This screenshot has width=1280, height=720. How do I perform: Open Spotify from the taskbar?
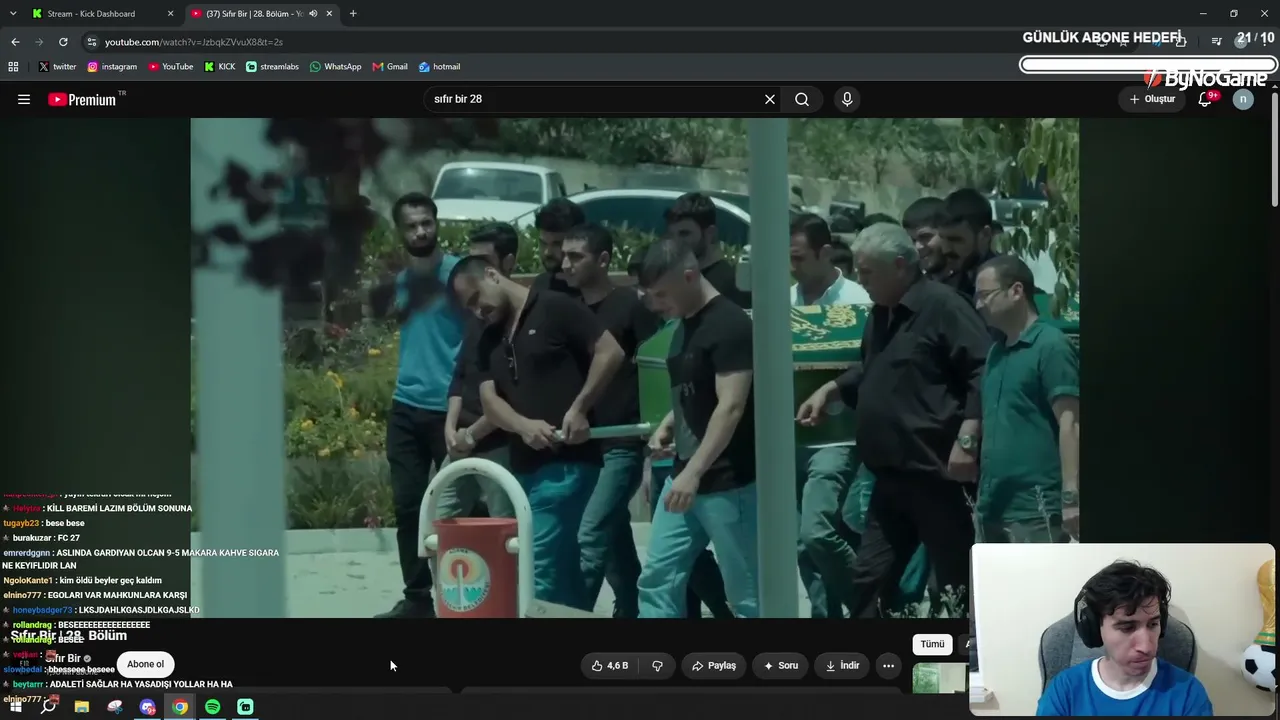(213, 707)
